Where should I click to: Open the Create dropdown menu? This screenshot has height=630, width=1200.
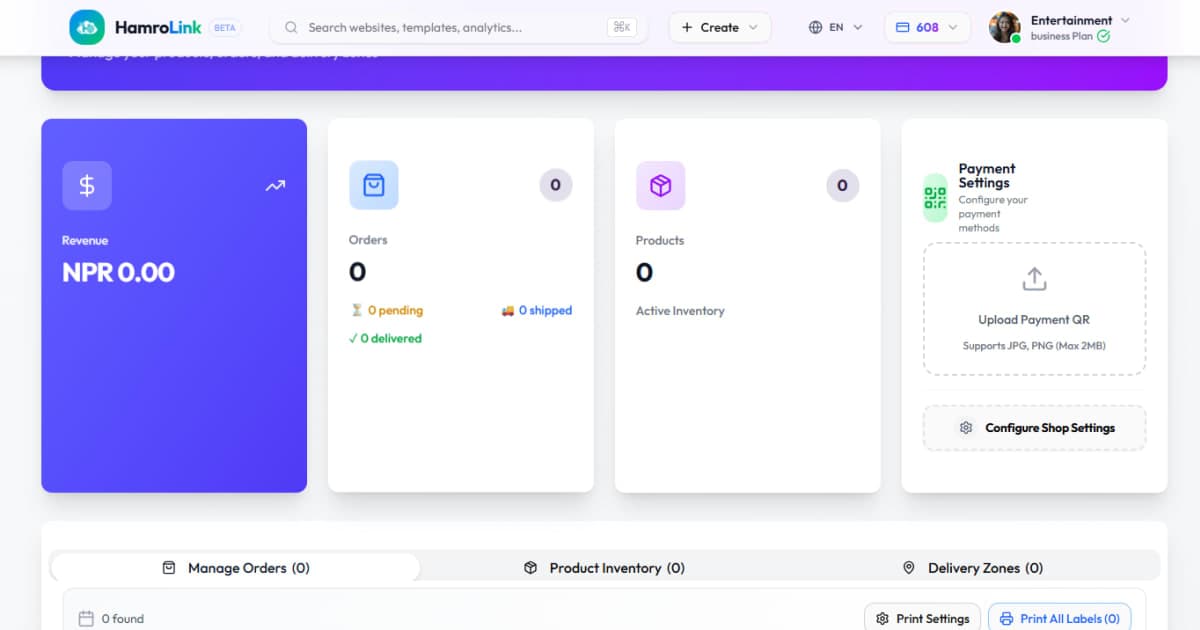click(719, 28)
